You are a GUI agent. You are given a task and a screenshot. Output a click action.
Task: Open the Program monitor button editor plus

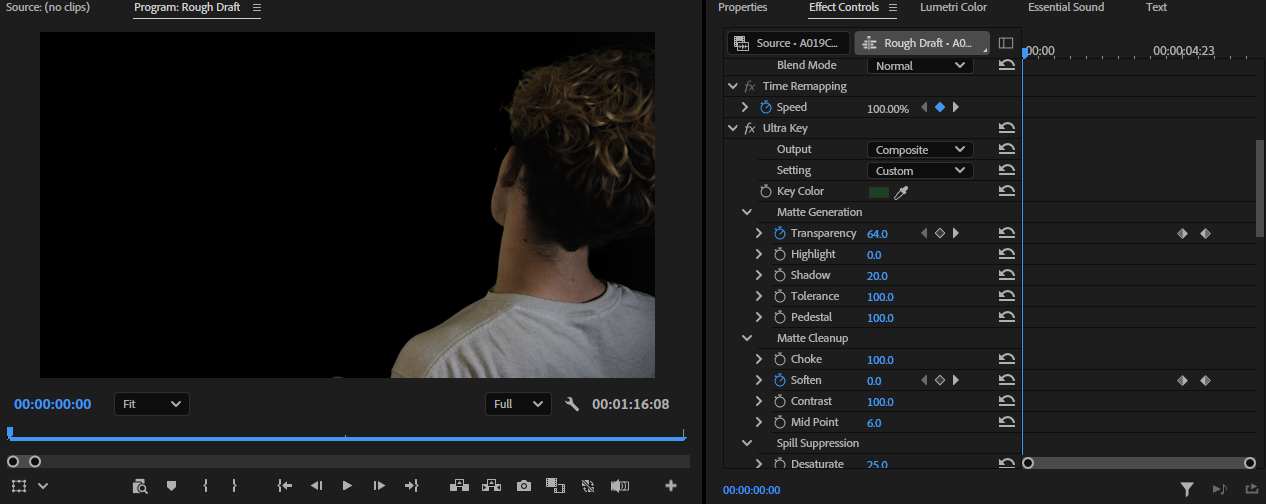coord(671,486)
